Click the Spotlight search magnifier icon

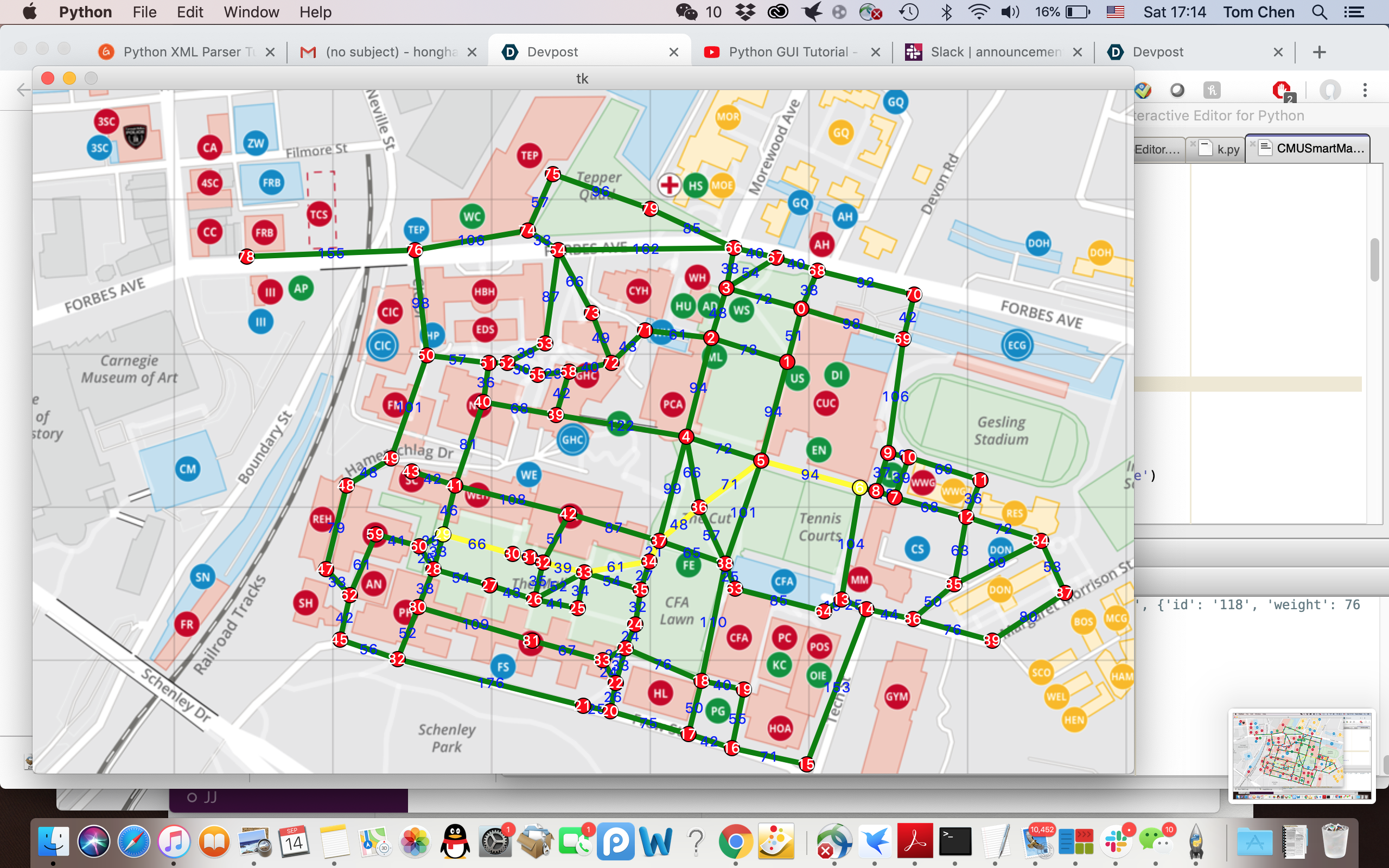pyautogui.click(x=1319, y=12)
